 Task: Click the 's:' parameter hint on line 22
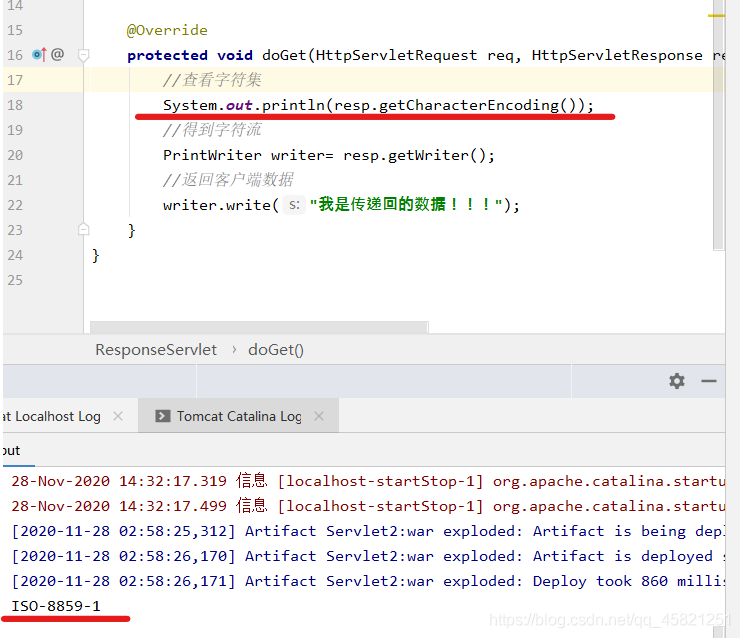[x=294, y=205]
